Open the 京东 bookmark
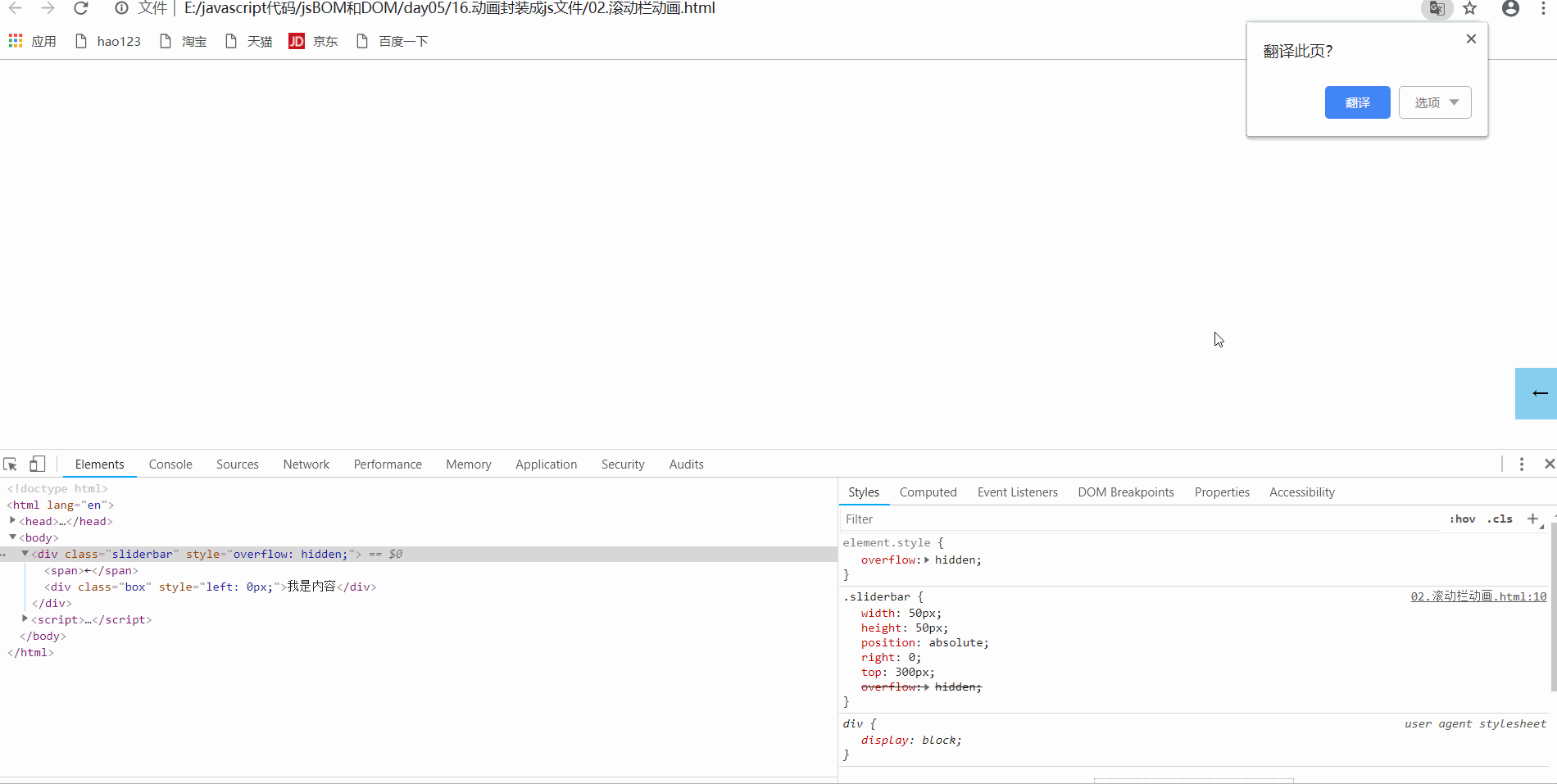Screen dimensions: 1557x784 [313, 41]
